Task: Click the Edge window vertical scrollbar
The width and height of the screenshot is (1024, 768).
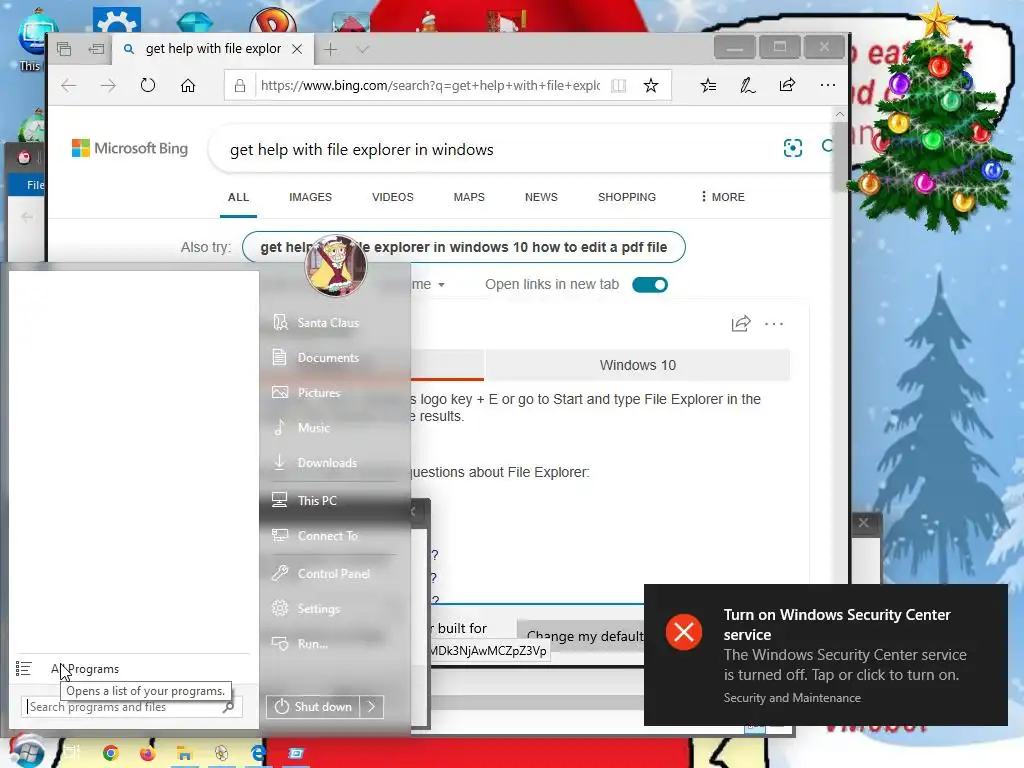Action: pyautogui.click(x=840, y=157)
